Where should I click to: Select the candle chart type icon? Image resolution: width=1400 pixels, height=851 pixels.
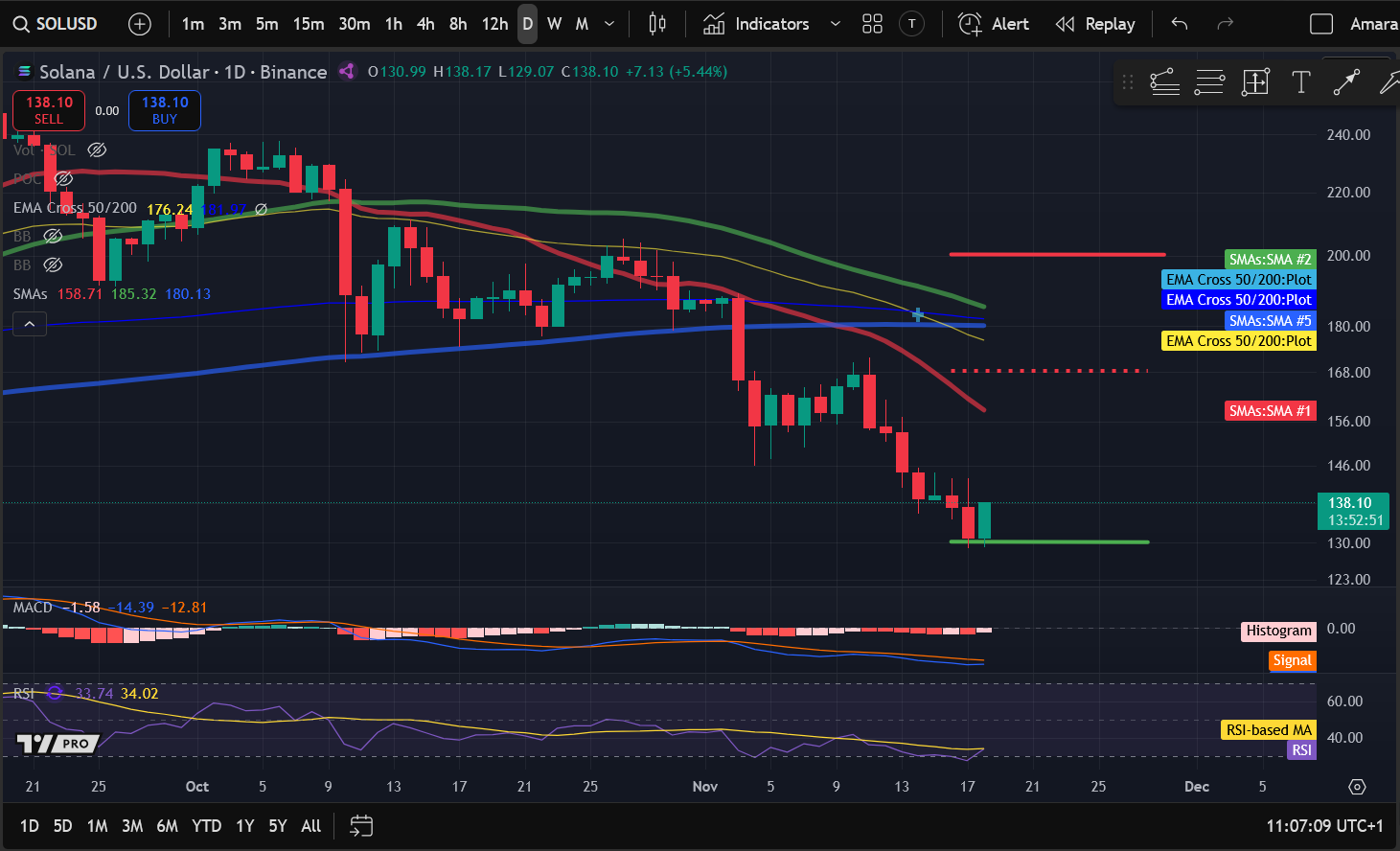(655, 23)
